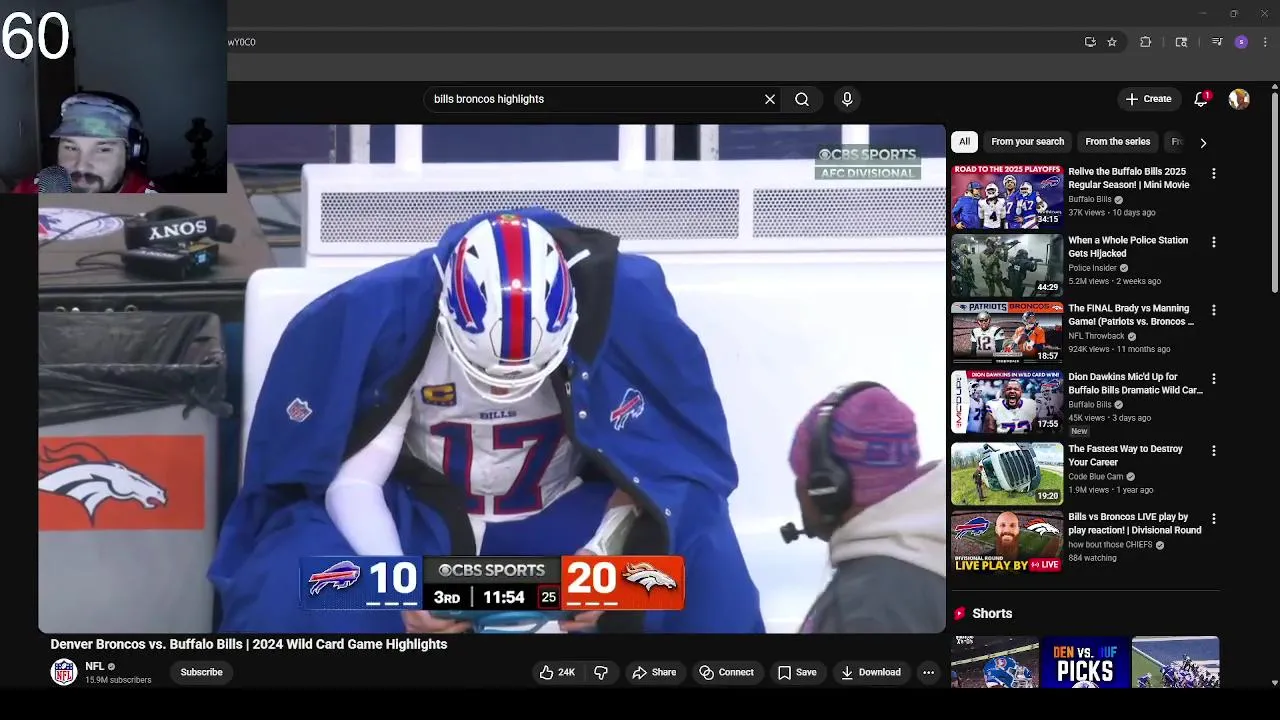Start voice search with the microphone icon
Viewport: 1280px width, 720px height.
coord(847,99)
